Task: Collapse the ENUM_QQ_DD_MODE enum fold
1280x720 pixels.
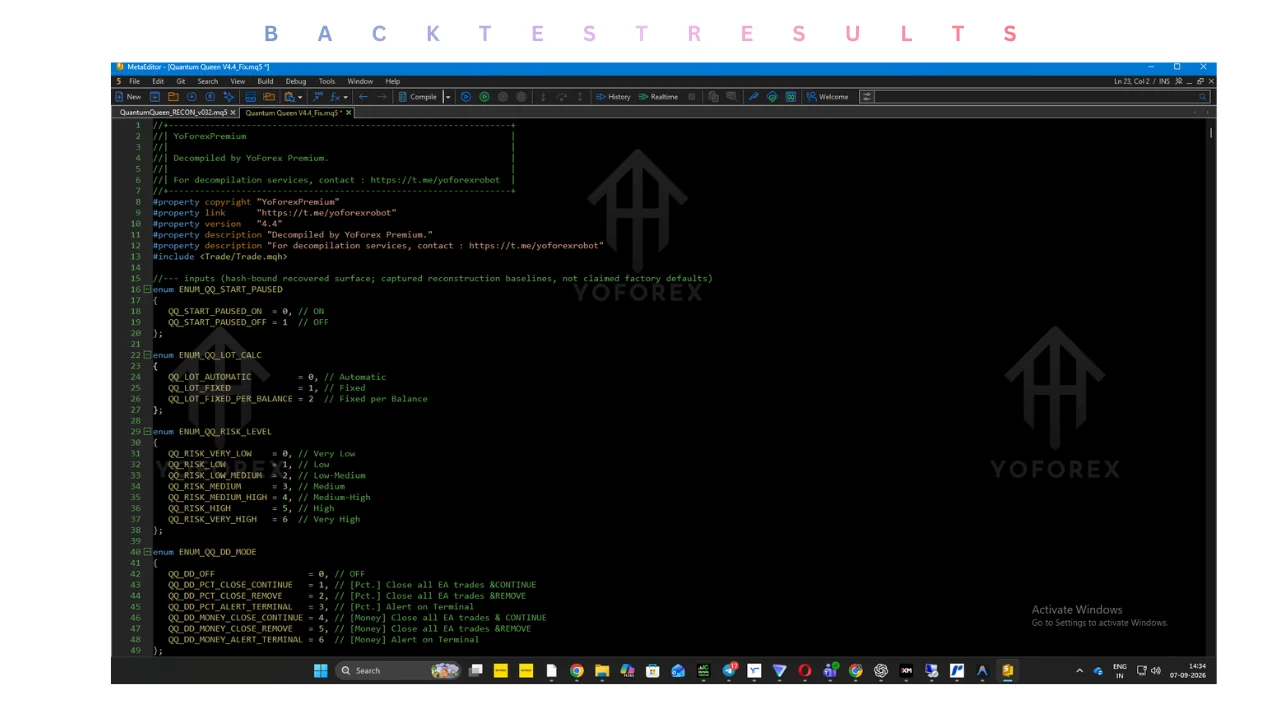Action: [x=148, y=552]
